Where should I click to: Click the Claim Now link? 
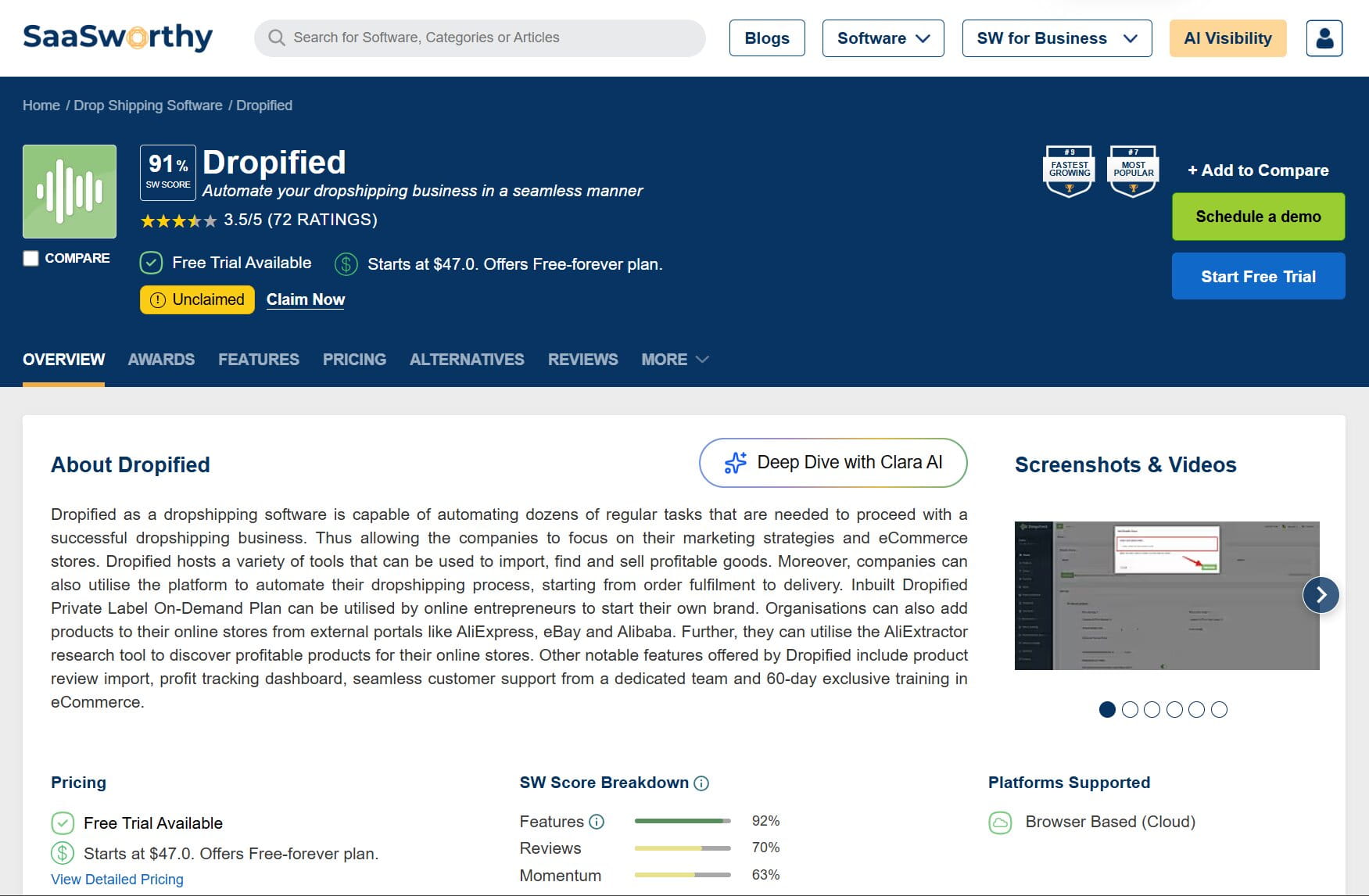tap(306, 299)
